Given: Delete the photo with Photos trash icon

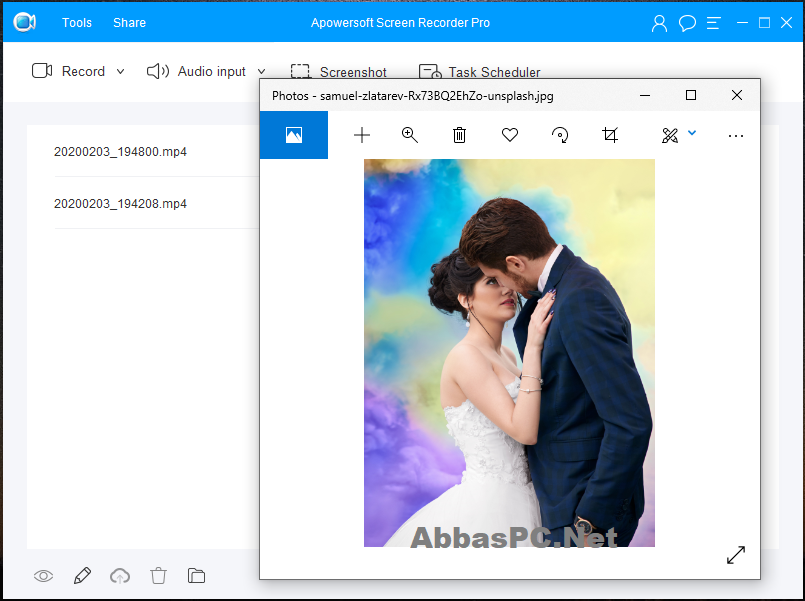Looking at the screenshot, I should click(x=459, y=135).
